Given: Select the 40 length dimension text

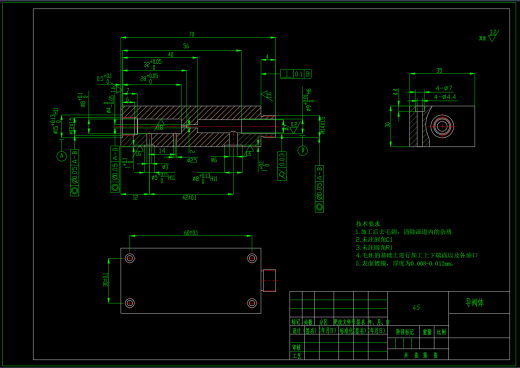Looking at the screenshot, I should pos(171,54).
